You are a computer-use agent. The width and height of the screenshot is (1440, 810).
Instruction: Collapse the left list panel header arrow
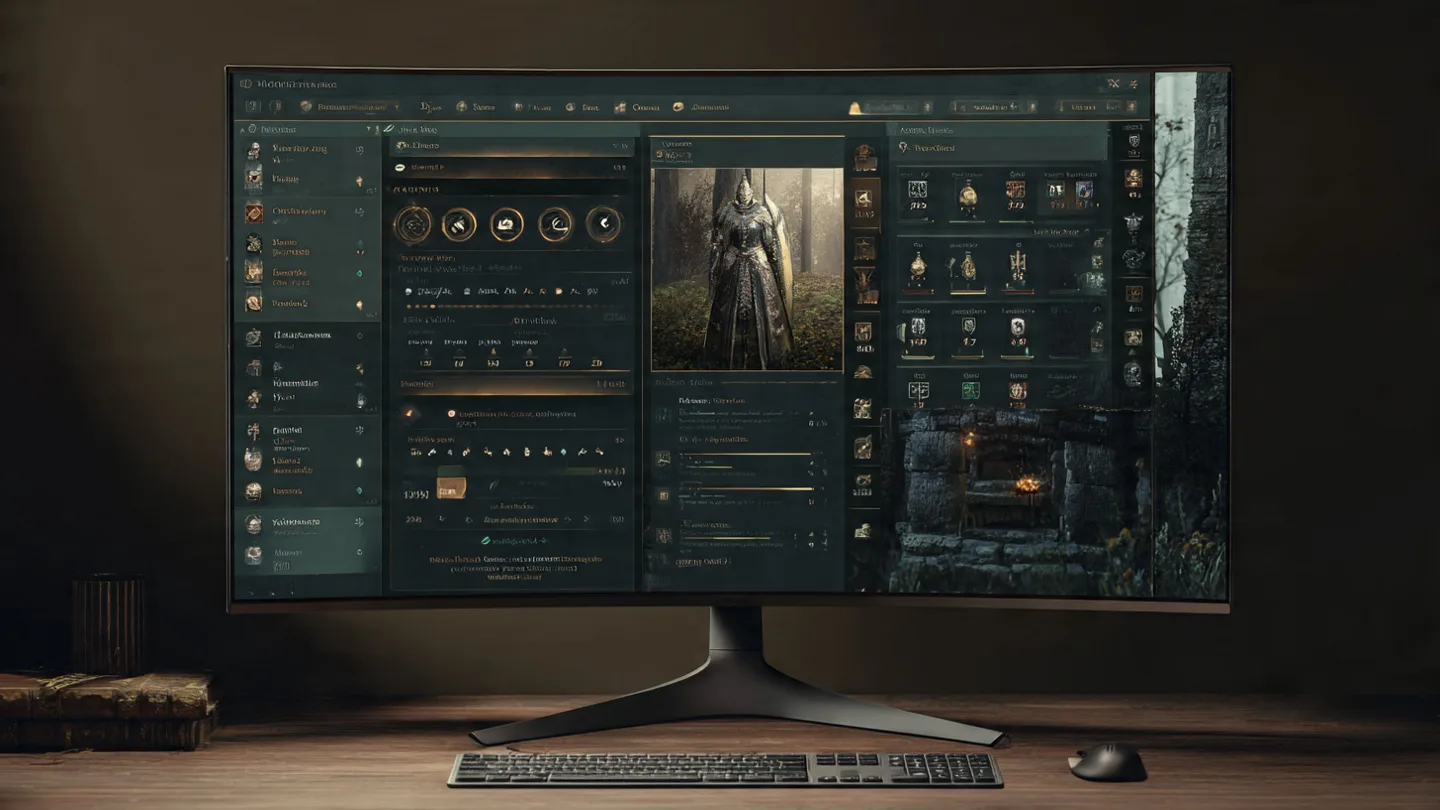click(368, 130)
